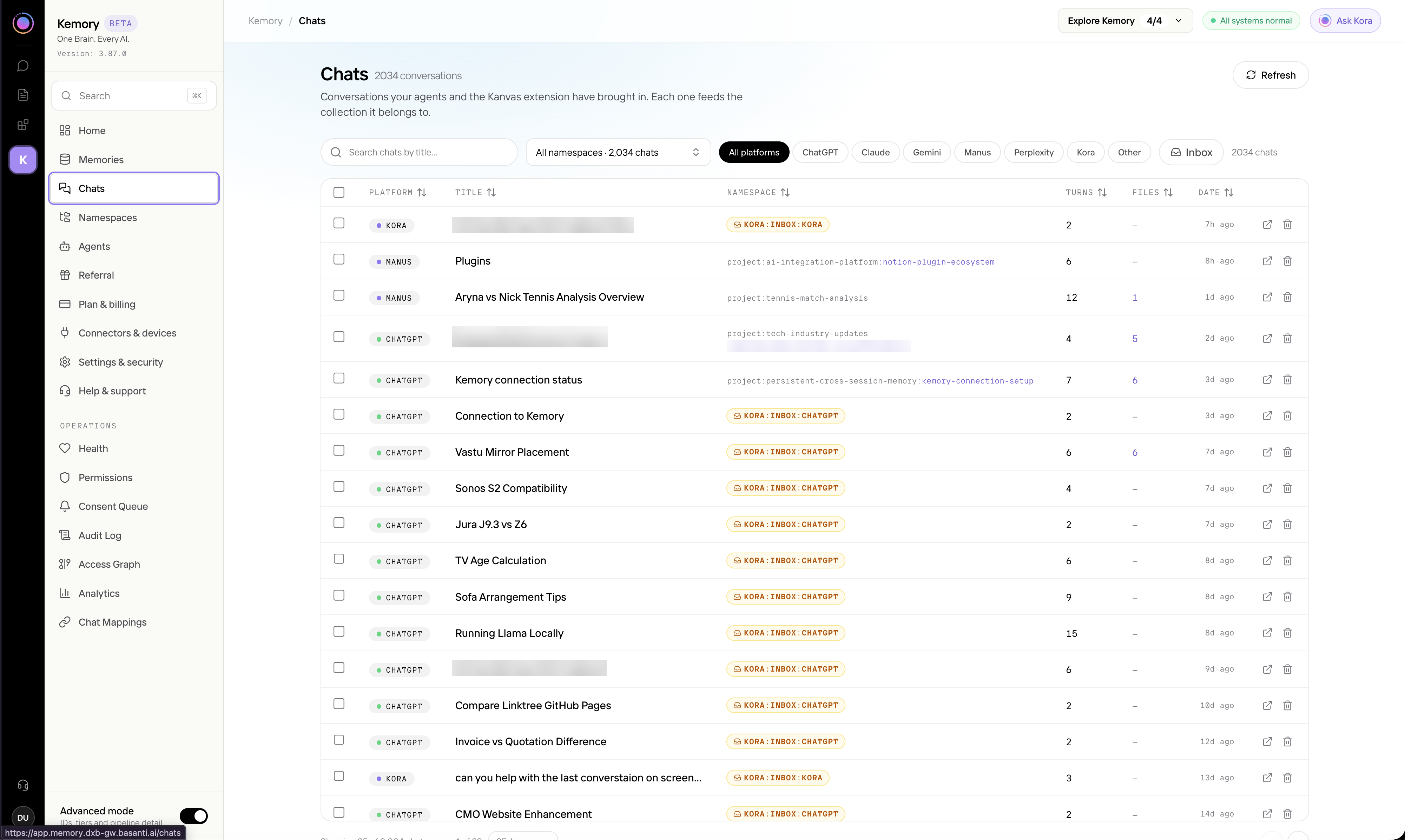Click the Inbox filter button
Viewport: 1405px width, 840px height.
1191,152
